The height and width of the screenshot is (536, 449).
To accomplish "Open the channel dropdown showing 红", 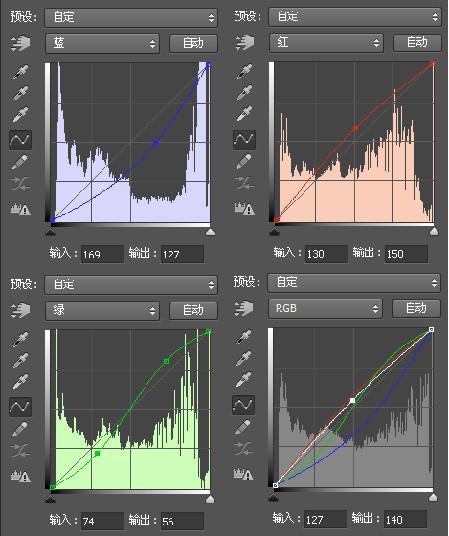I will 326,43.
